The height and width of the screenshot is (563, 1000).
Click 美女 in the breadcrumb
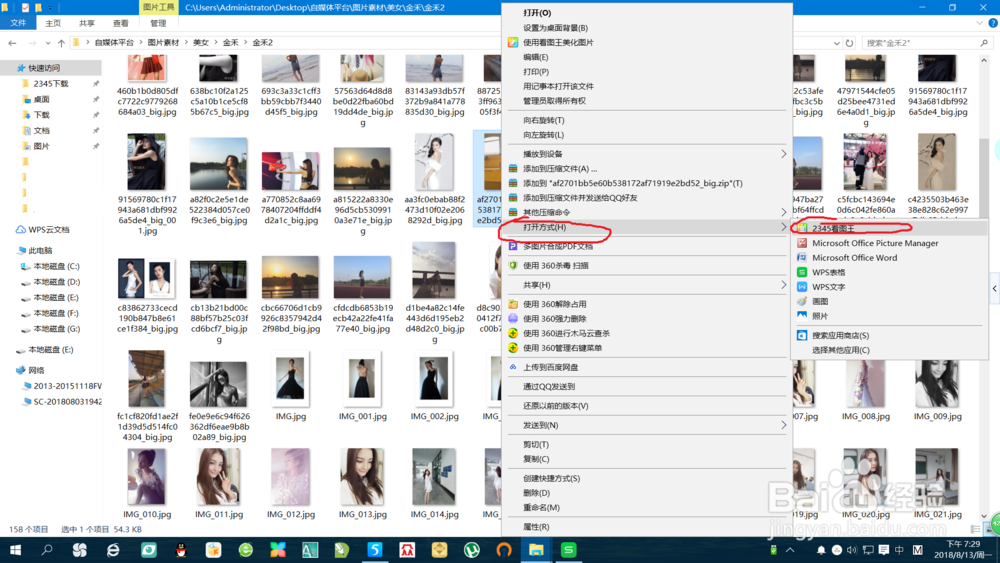pos(201,43)
